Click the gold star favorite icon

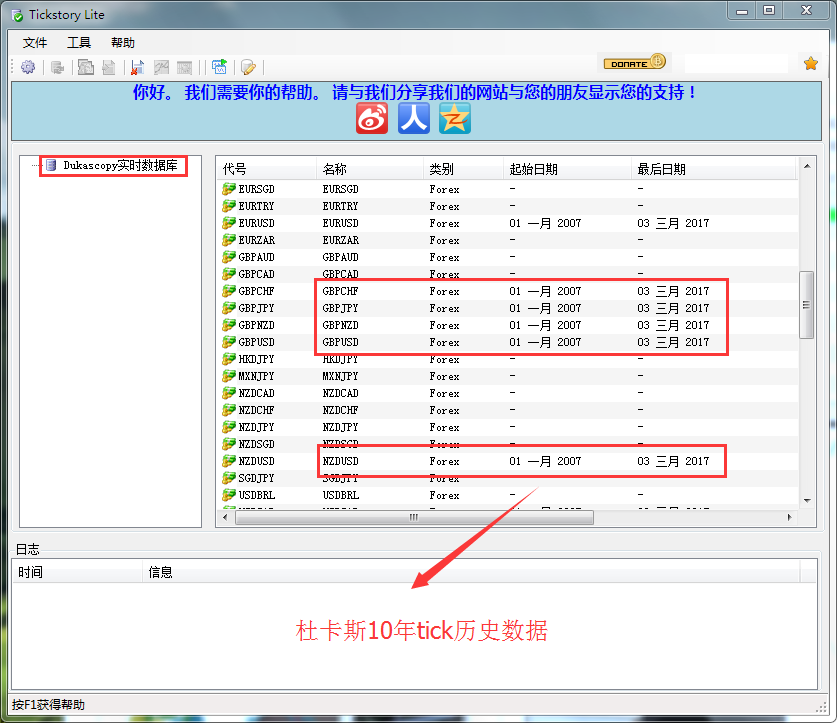[x=810, y=64]
